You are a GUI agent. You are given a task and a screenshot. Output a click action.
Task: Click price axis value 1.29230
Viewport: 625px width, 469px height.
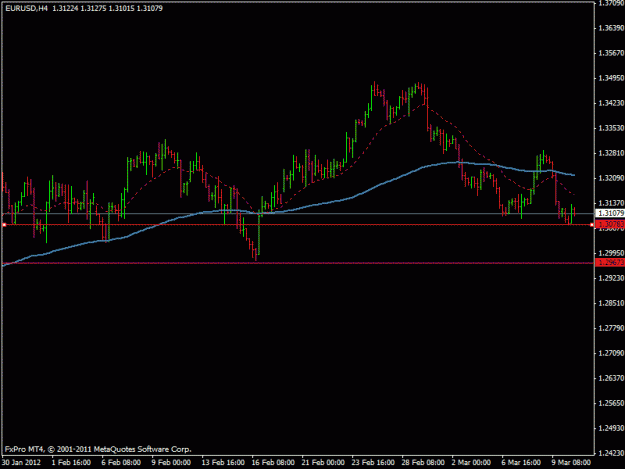[611, 278]
